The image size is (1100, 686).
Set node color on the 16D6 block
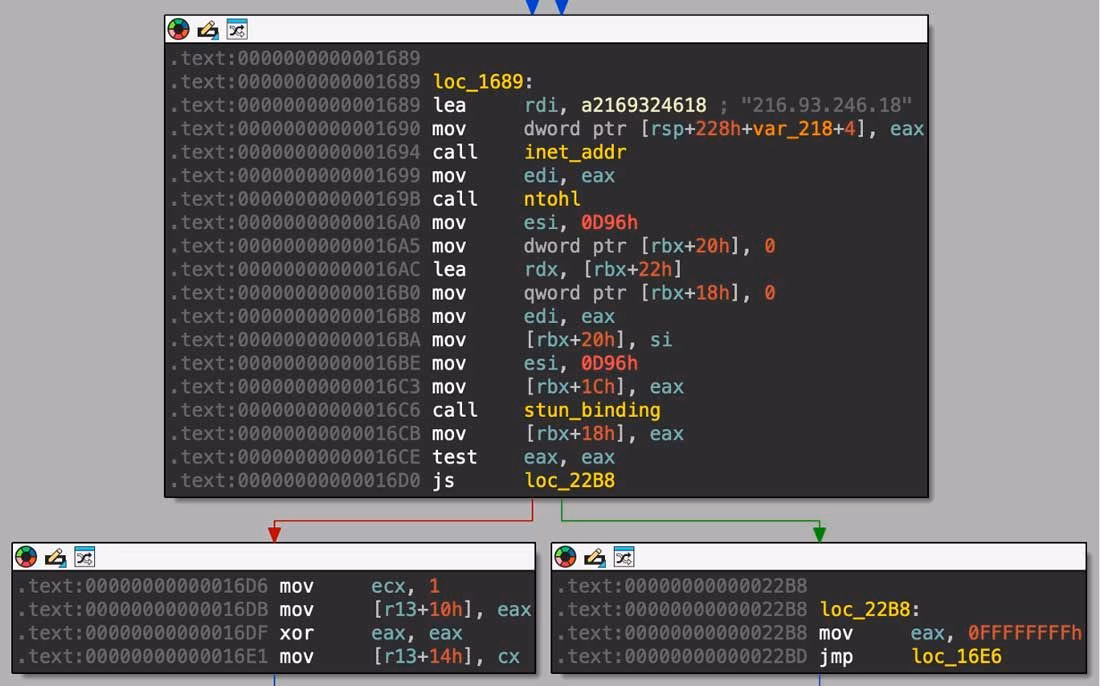point(26,557)
